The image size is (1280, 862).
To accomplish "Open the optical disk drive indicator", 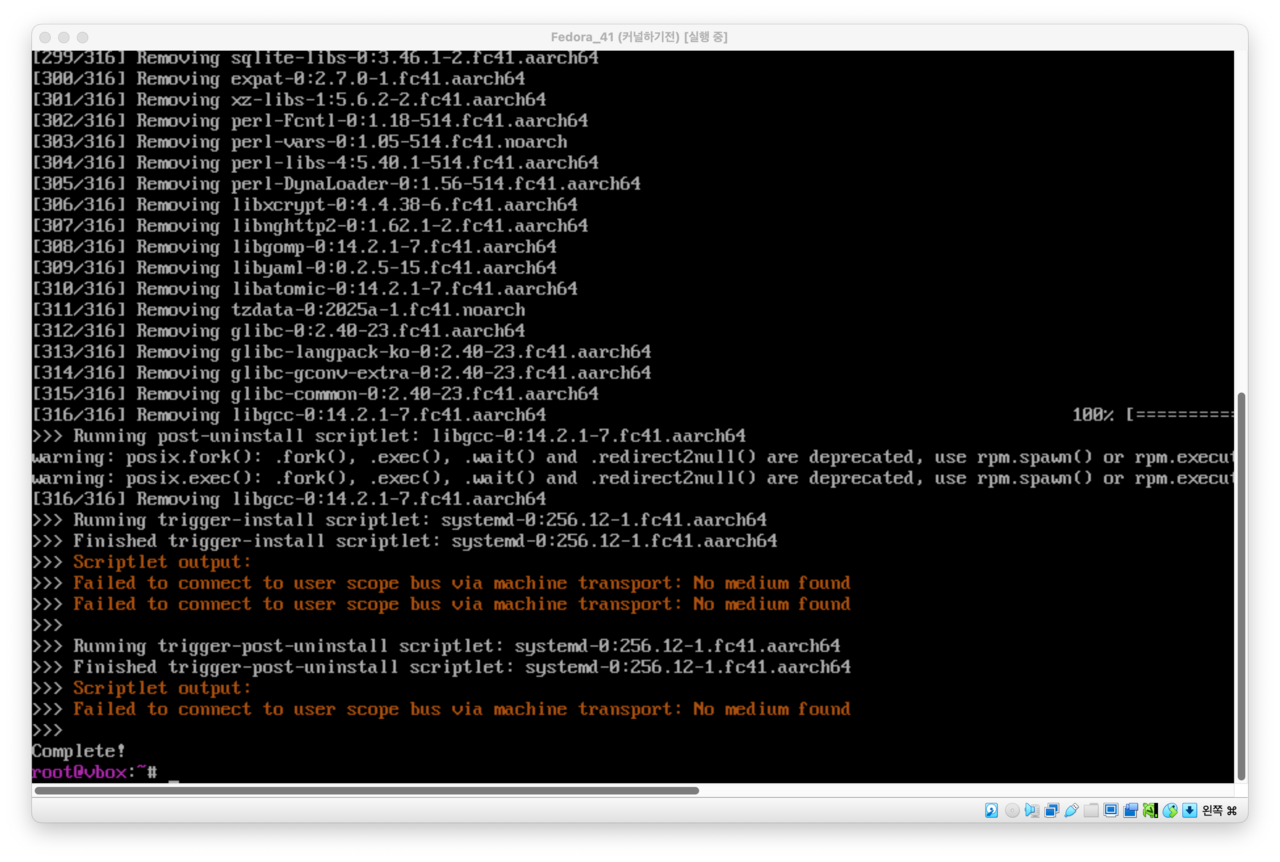I will [1011, 810].
